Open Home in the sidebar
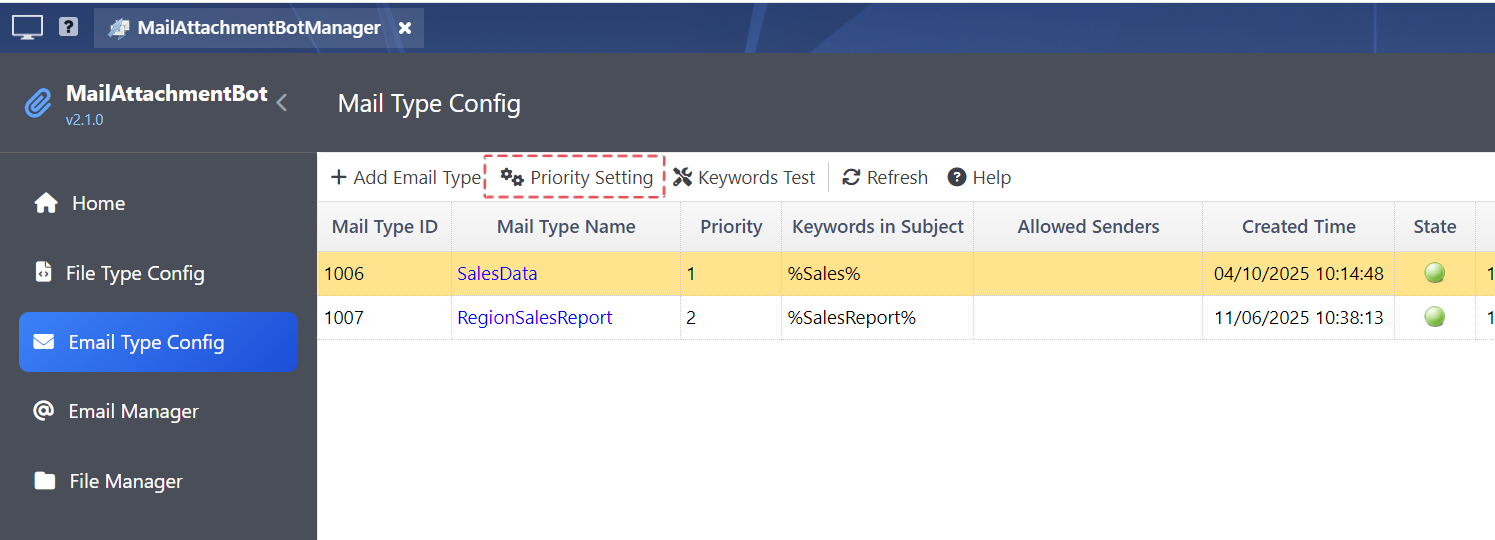 [x=98, y=203]
